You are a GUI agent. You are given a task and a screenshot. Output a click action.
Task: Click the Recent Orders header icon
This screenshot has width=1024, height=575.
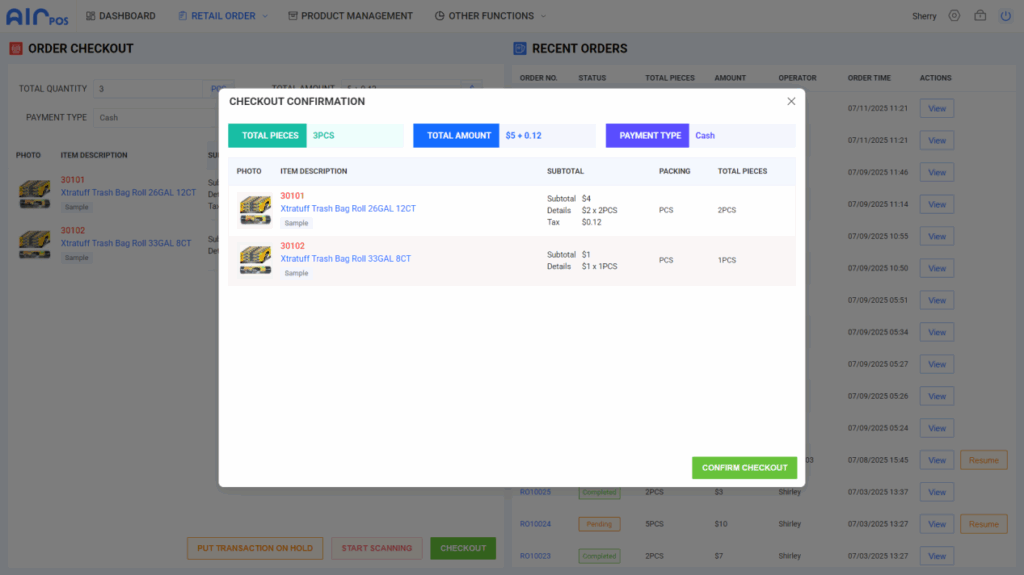pyautogui.click(x=520, y=48)
